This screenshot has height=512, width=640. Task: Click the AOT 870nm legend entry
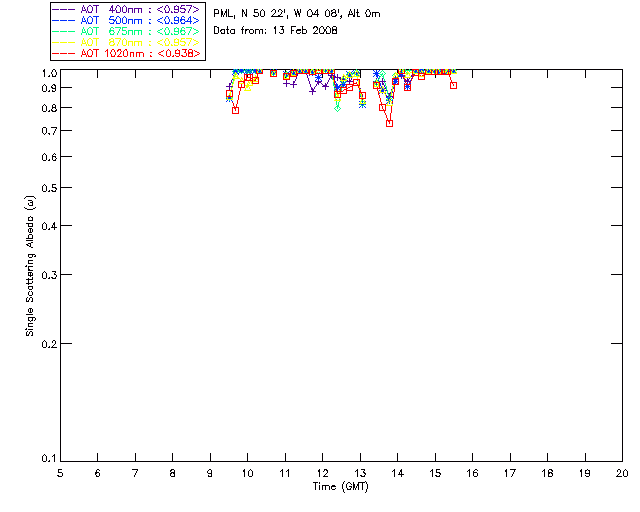coord(126,42)
